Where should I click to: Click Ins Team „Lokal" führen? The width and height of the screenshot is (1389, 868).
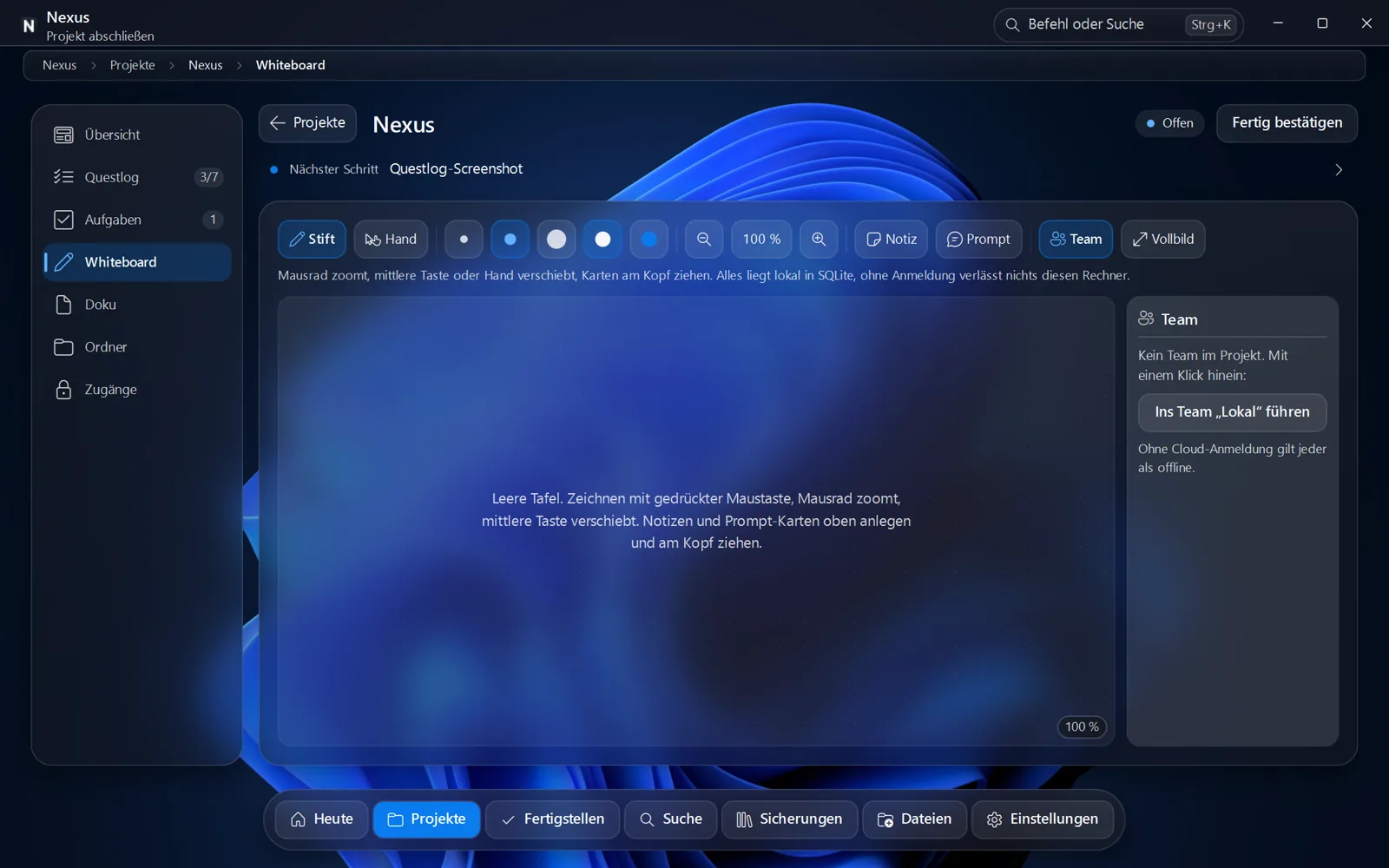coord(1232,412)
